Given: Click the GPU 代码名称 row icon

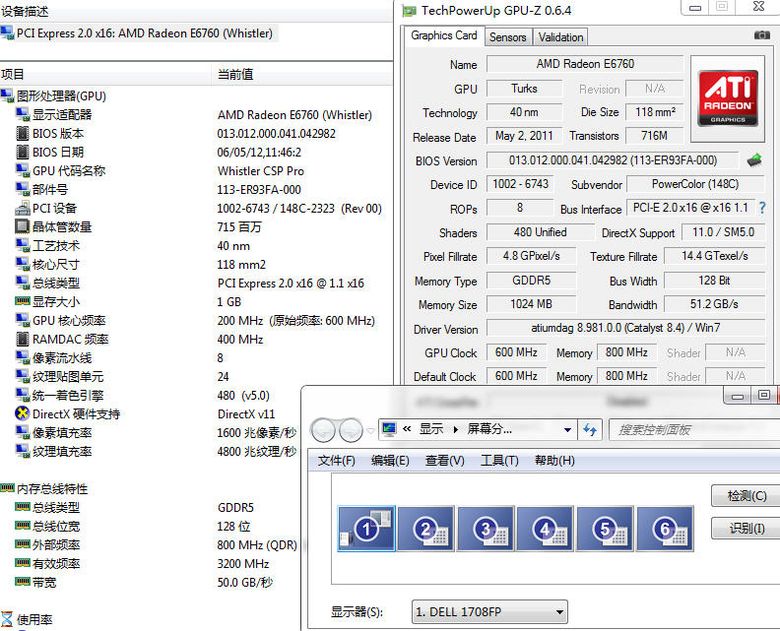Looking at the screenshot, I should [22, 171].
